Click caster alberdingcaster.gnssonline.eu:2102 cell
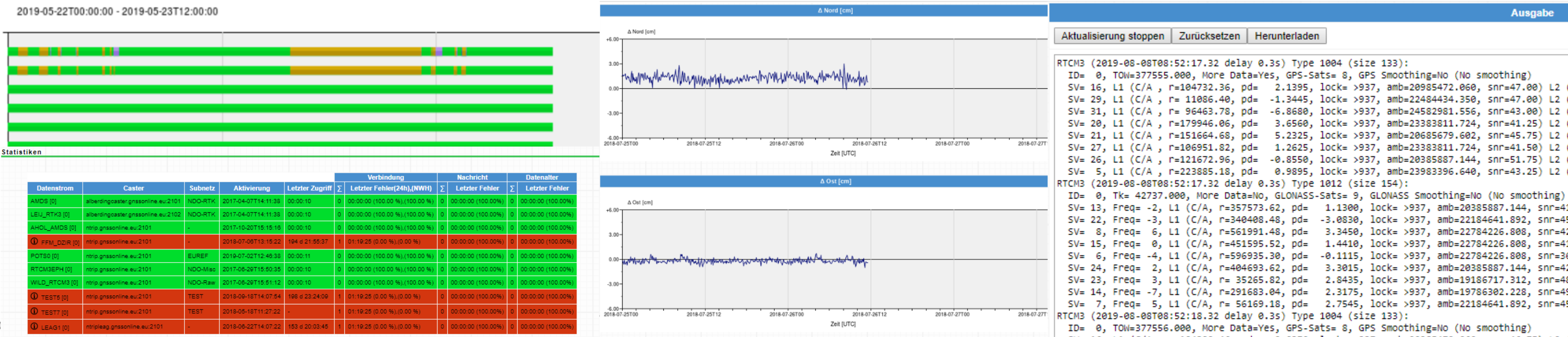1568x337 pixels. tap(133, 215)
